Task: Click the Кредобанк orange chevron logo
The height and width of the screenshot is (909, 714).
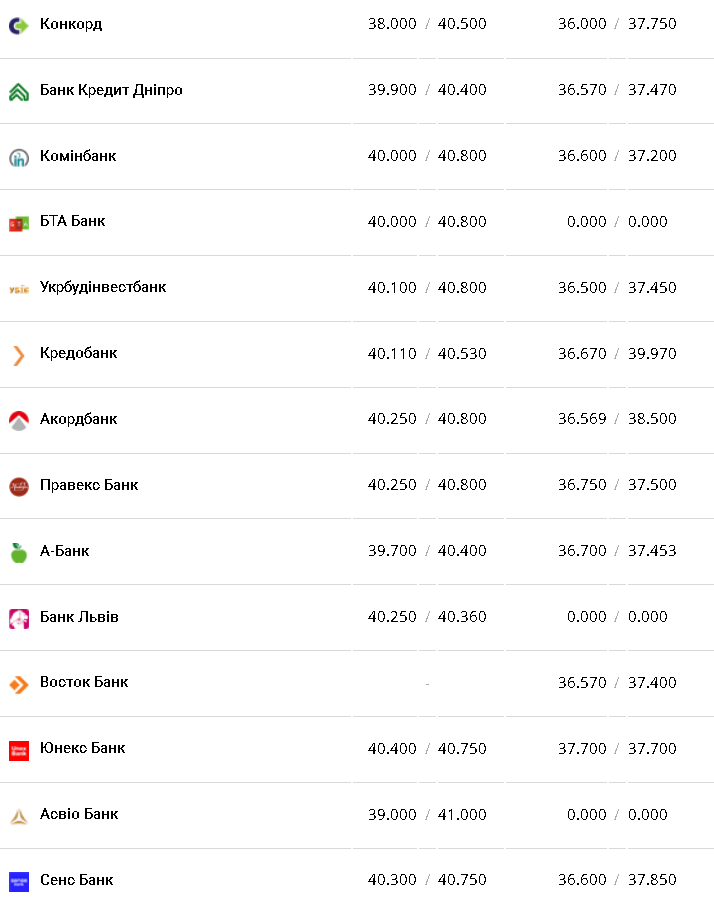Action: tap(18, 355)
